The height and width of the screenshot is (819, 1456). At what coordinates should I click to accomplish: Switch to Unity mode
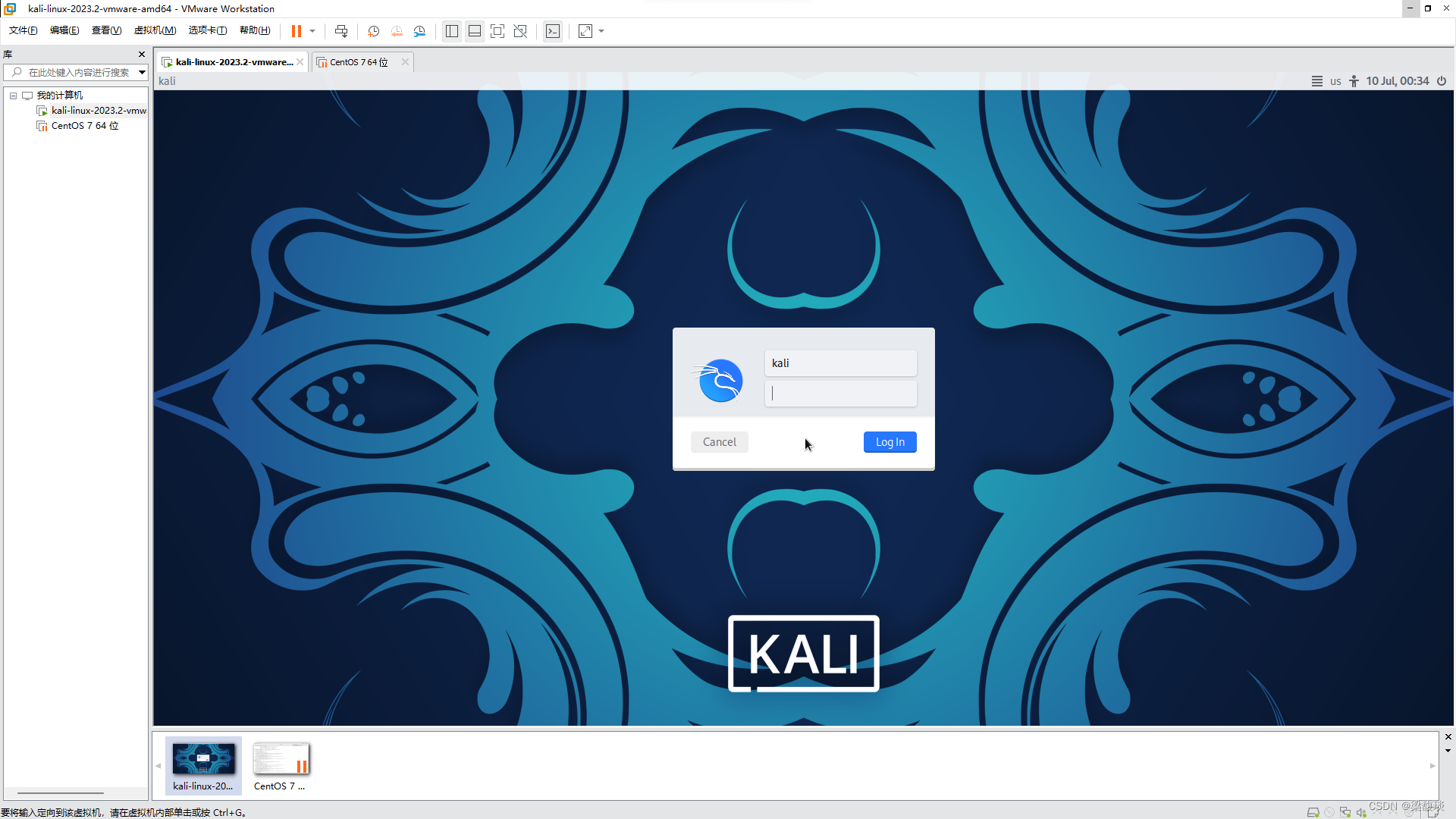point(520,31)
